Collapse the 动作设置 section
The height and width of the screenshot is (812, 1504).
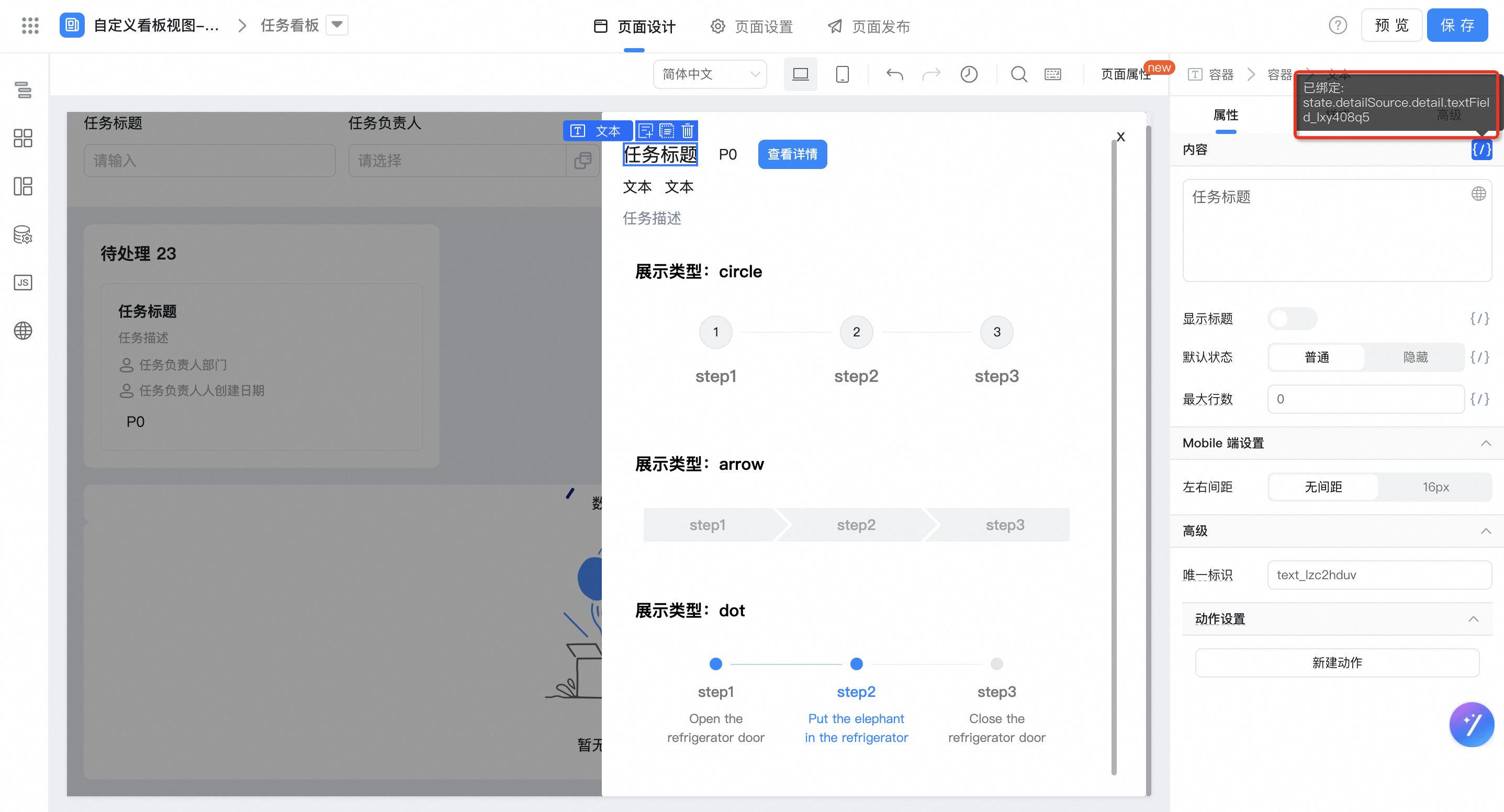click(x=1473, y=619)
